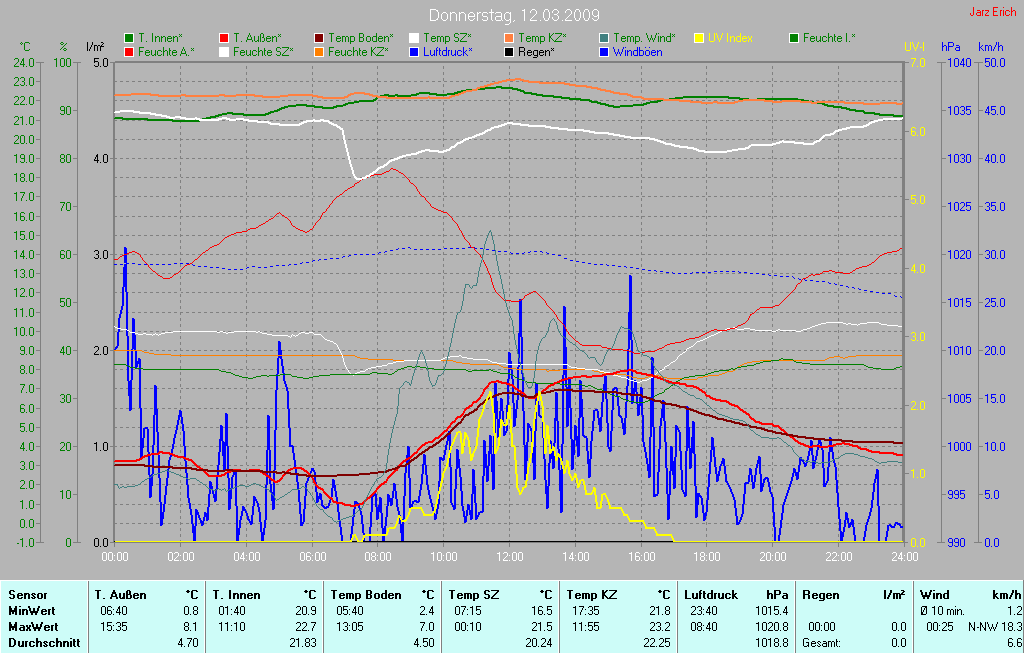Click the Wind average value 6.6

(1014, 643)
